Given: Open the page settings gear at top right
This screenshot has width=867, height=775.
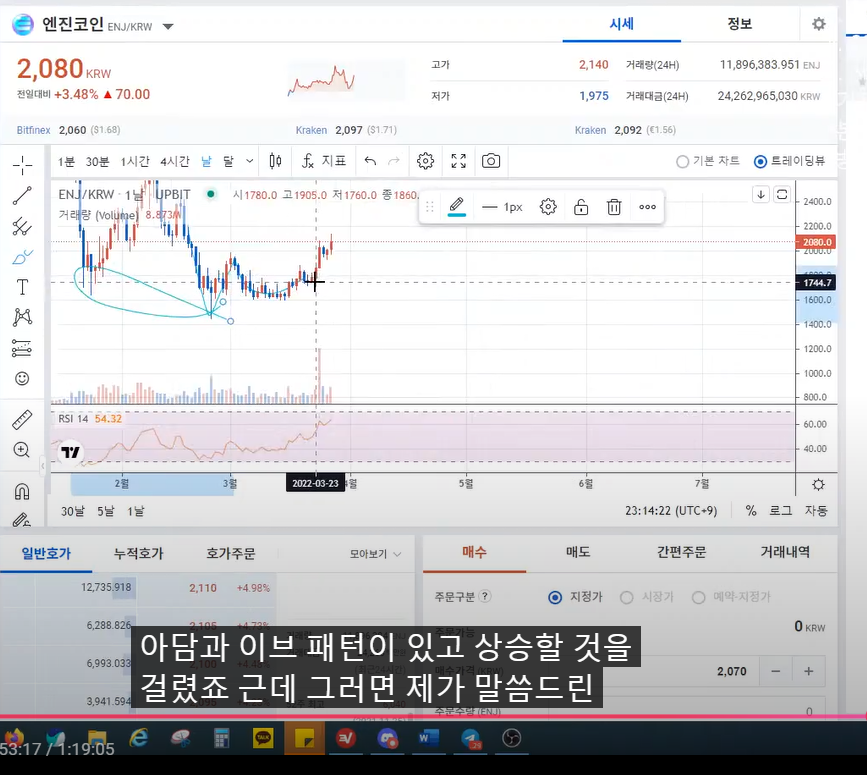Looking at the screenshot, I should point(819,24).
